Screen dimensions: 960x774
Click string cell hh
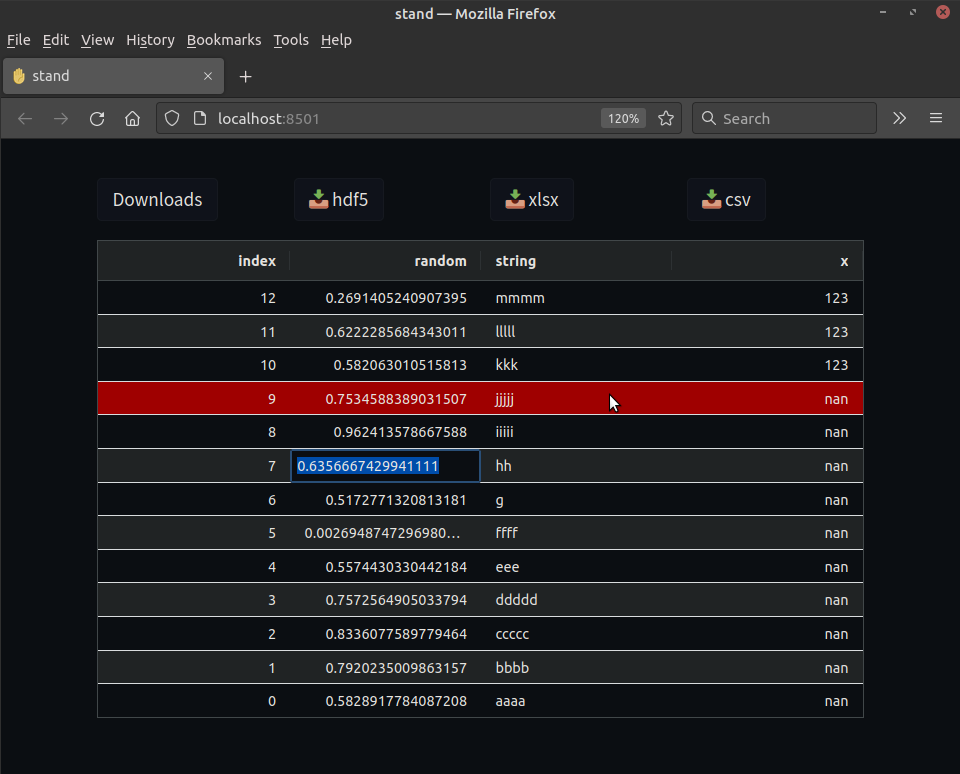(x=576, y=466)
